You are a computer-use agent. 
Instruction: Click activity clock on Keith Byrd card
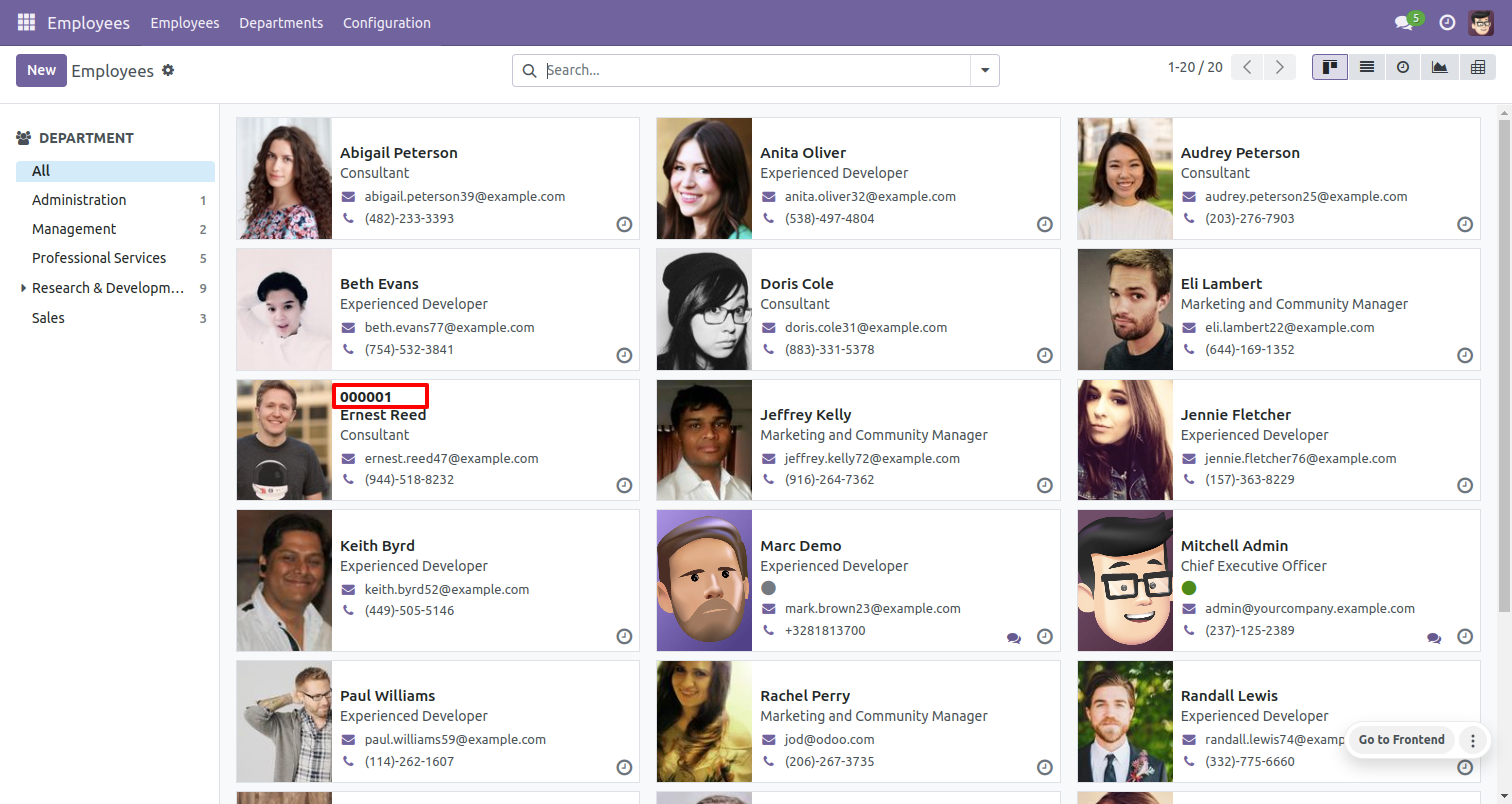pos(624,636)
